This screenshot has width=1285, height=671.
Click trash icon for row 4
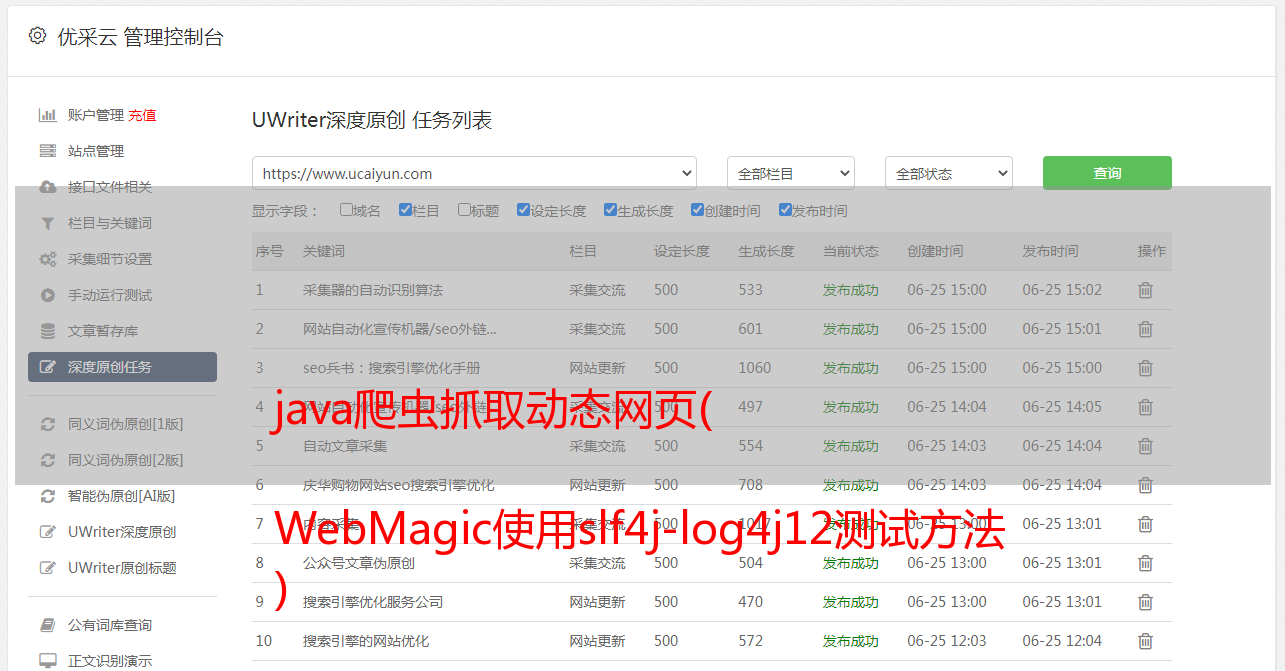pos(1146,407)
